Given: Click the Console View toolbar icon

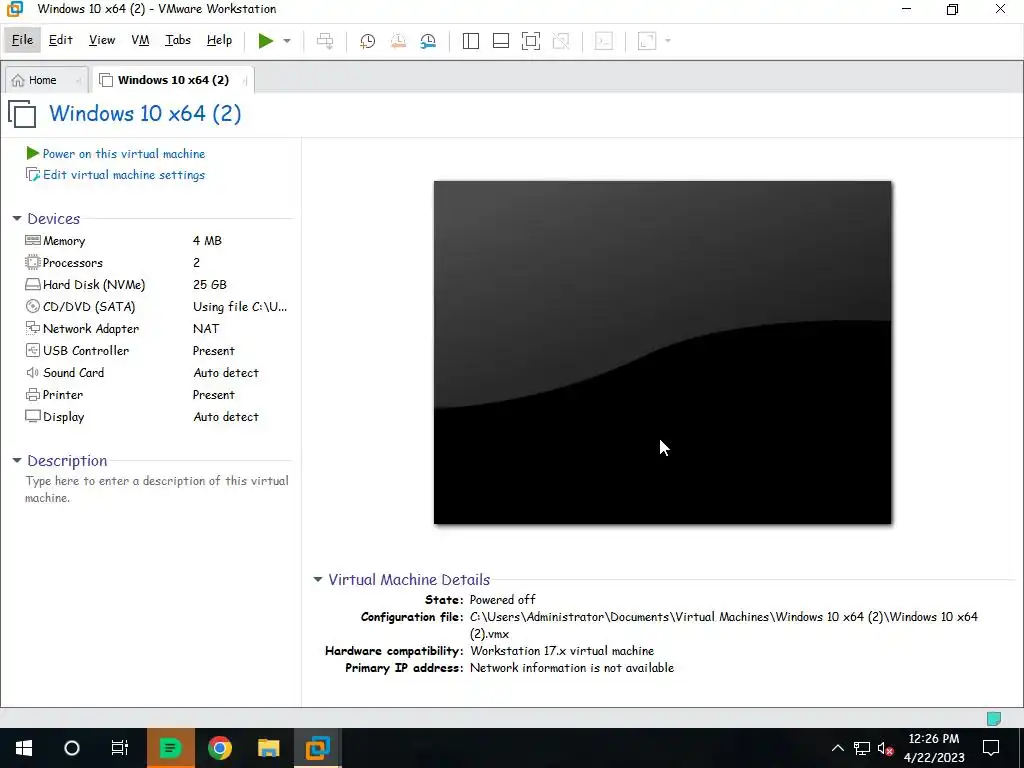Looking at the screenshot, I should click(x=604, y=41).
